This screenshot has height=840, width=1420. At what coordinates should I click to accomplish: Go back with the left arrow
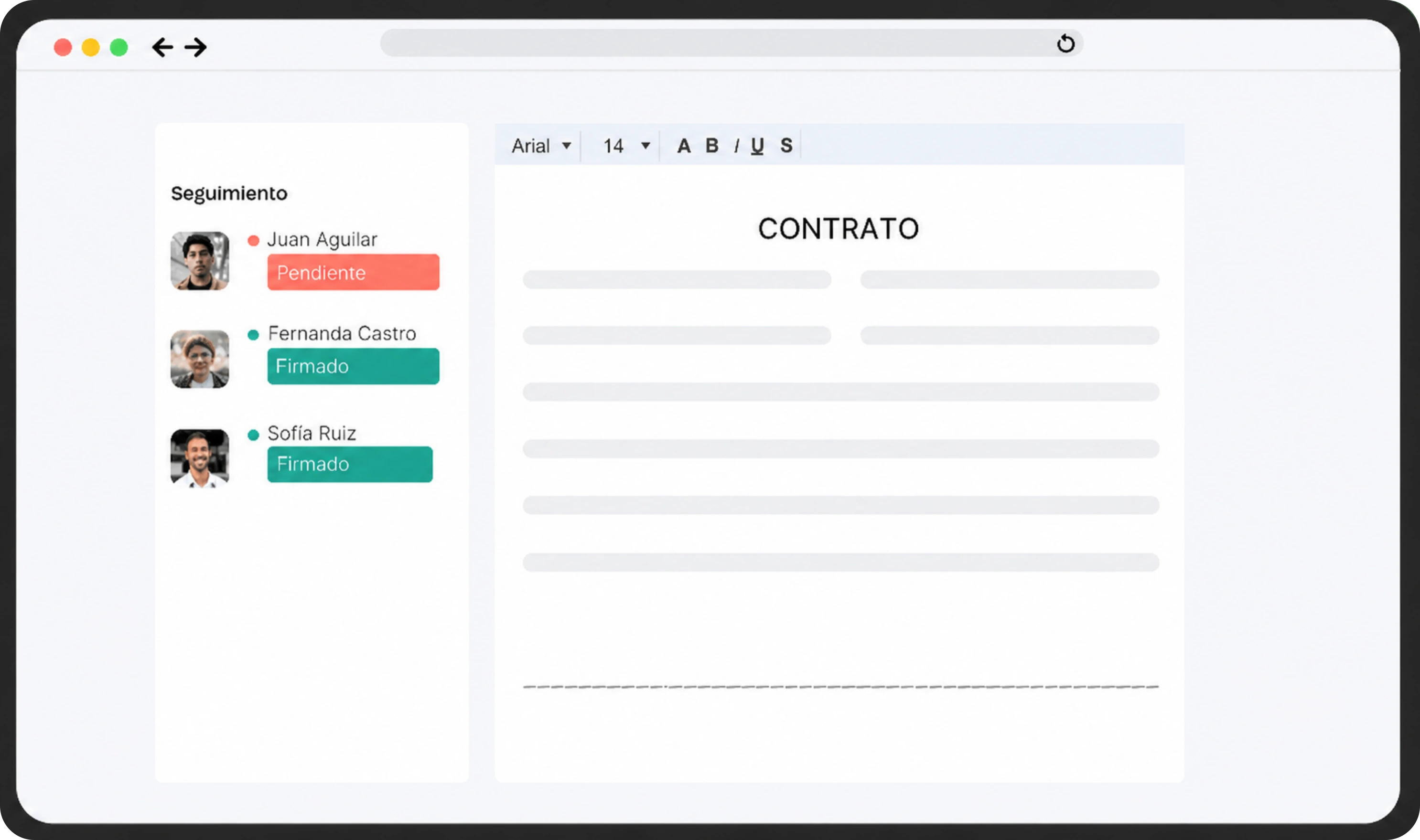(162, 47)
